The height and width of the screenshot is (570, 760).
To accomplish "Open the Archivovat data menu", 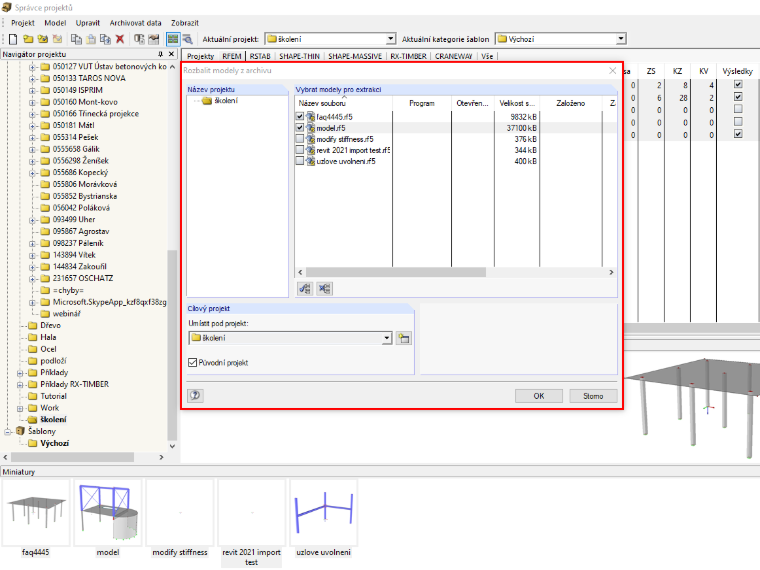I will (x=135, y=23).
